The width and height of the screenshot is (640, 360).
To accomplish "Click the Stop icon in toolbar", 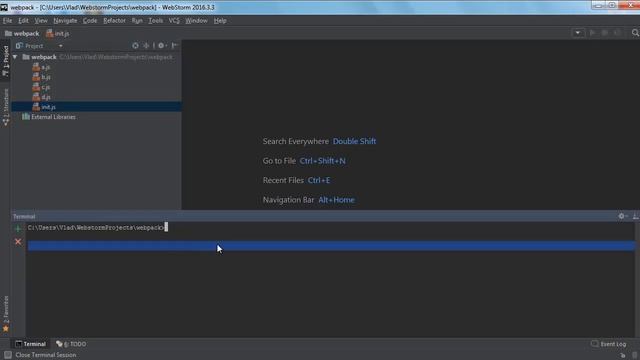I will 617,33.
